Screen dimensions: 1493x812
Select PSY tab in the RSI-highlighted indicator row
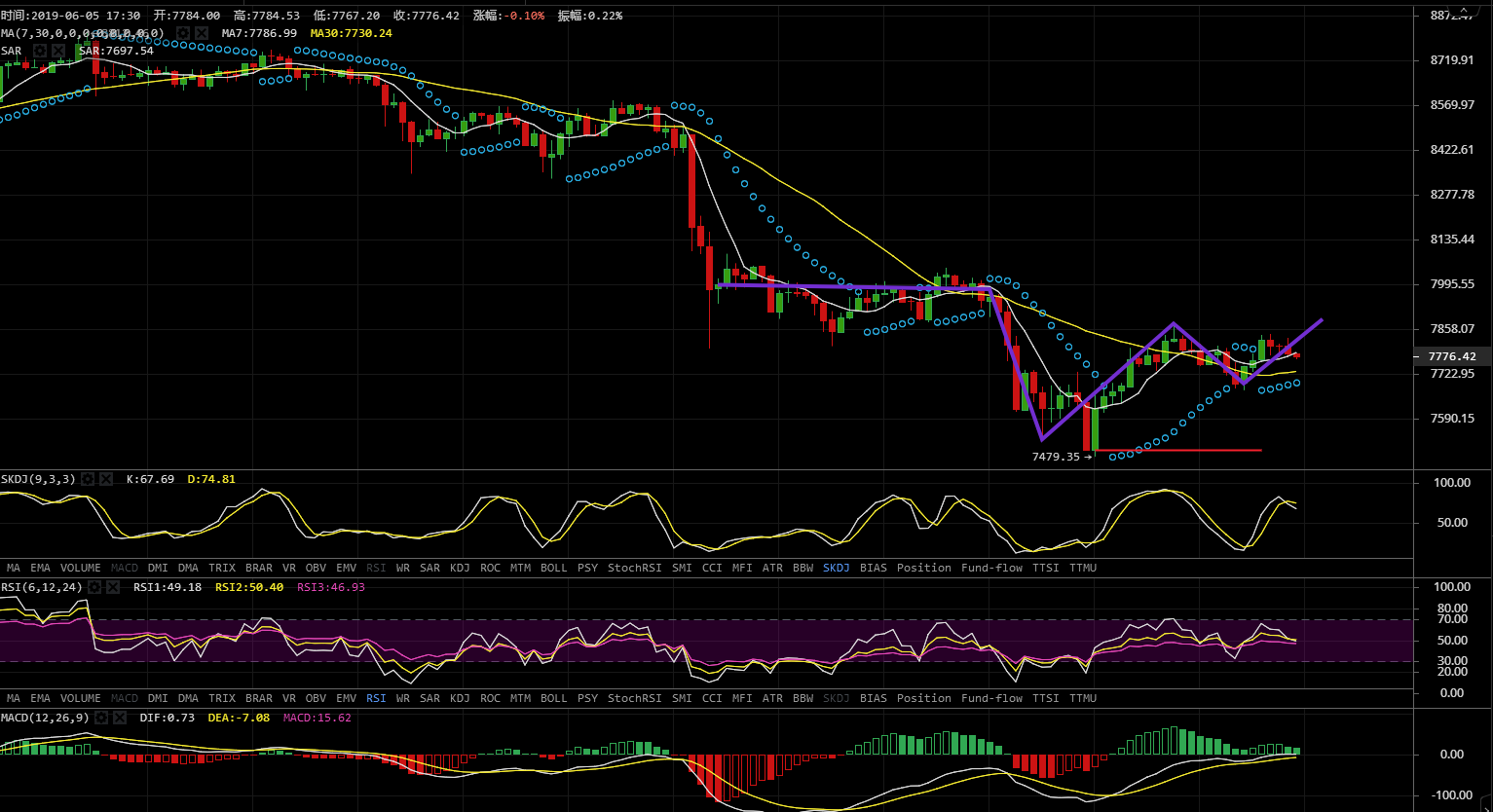(587, 698)
